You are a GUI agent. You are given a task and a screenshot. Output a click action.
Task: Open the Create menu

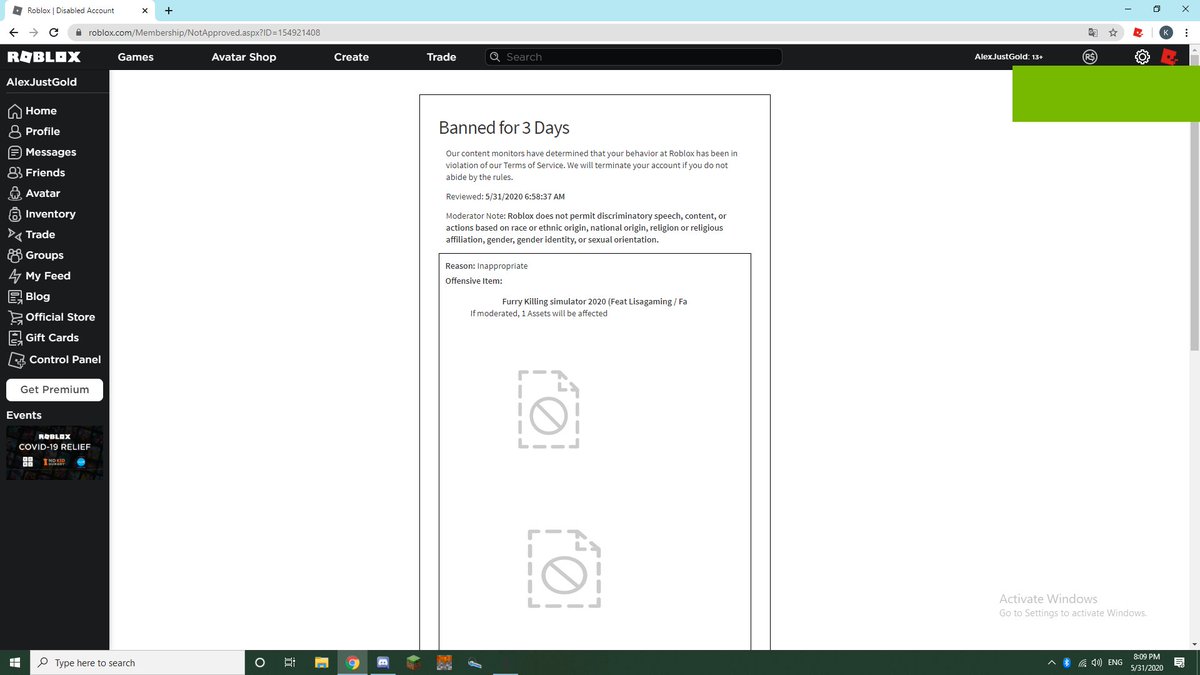coord(351,57)
